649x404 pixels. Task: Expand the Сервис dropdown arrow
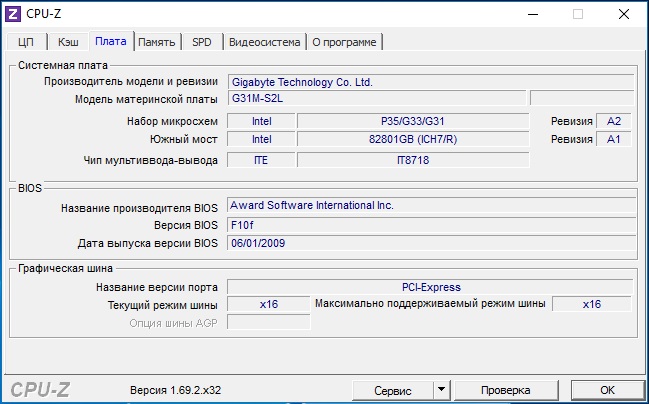pos(441,389)
